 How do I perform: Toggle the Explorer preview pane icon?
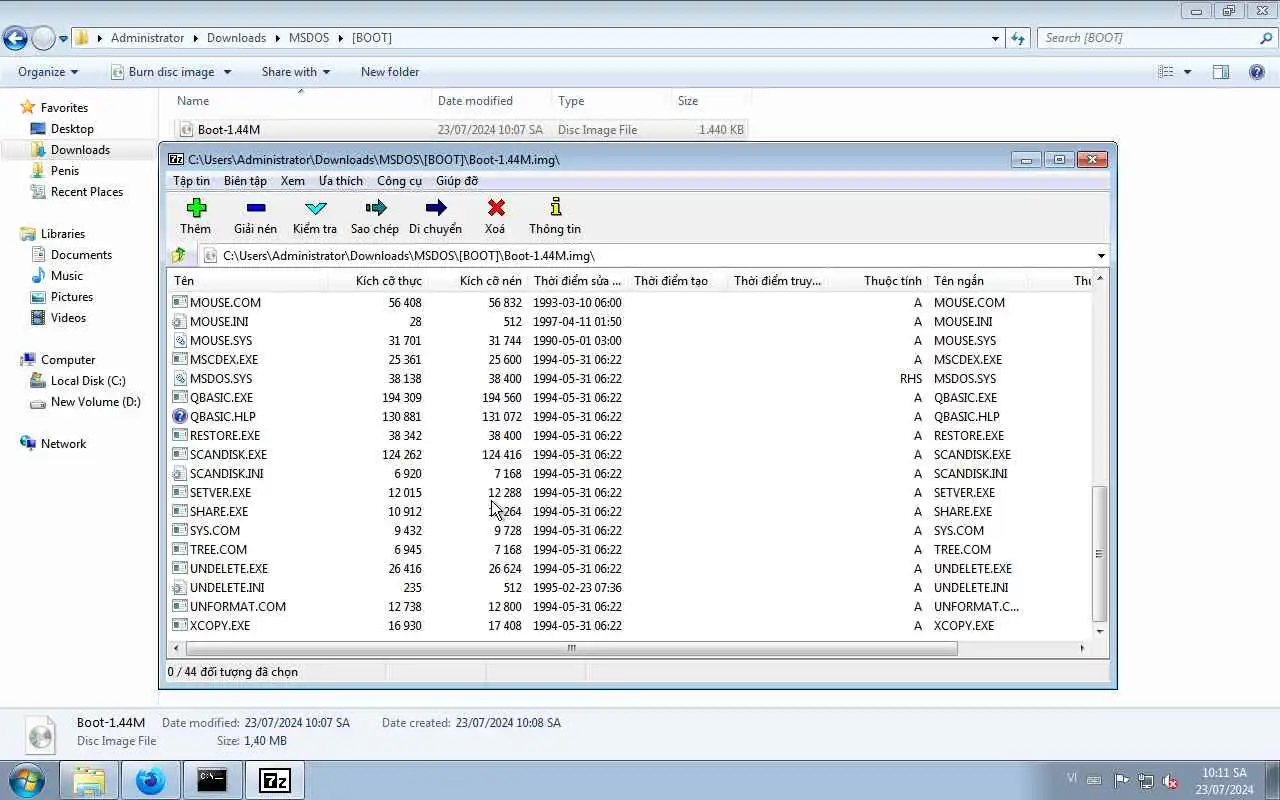[x=1220, y=72]
